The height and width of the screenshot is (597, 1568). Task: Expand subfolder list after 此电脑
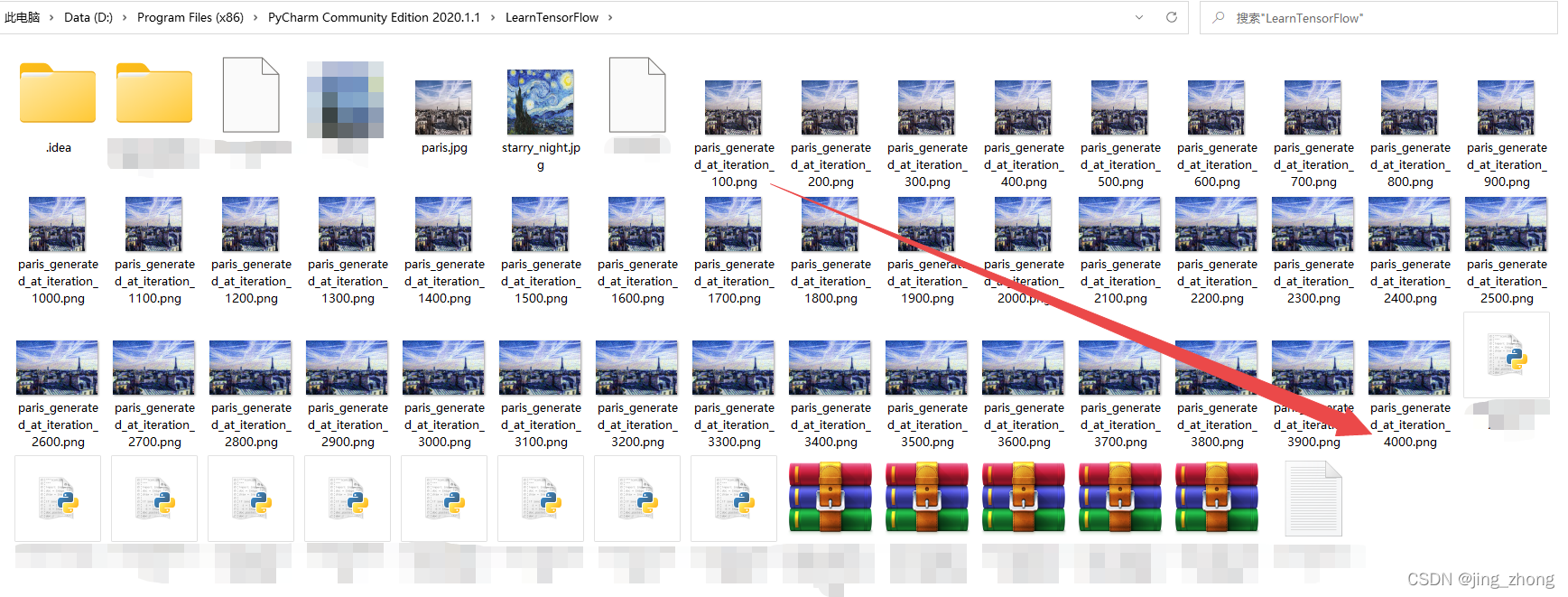coord(51,17)
